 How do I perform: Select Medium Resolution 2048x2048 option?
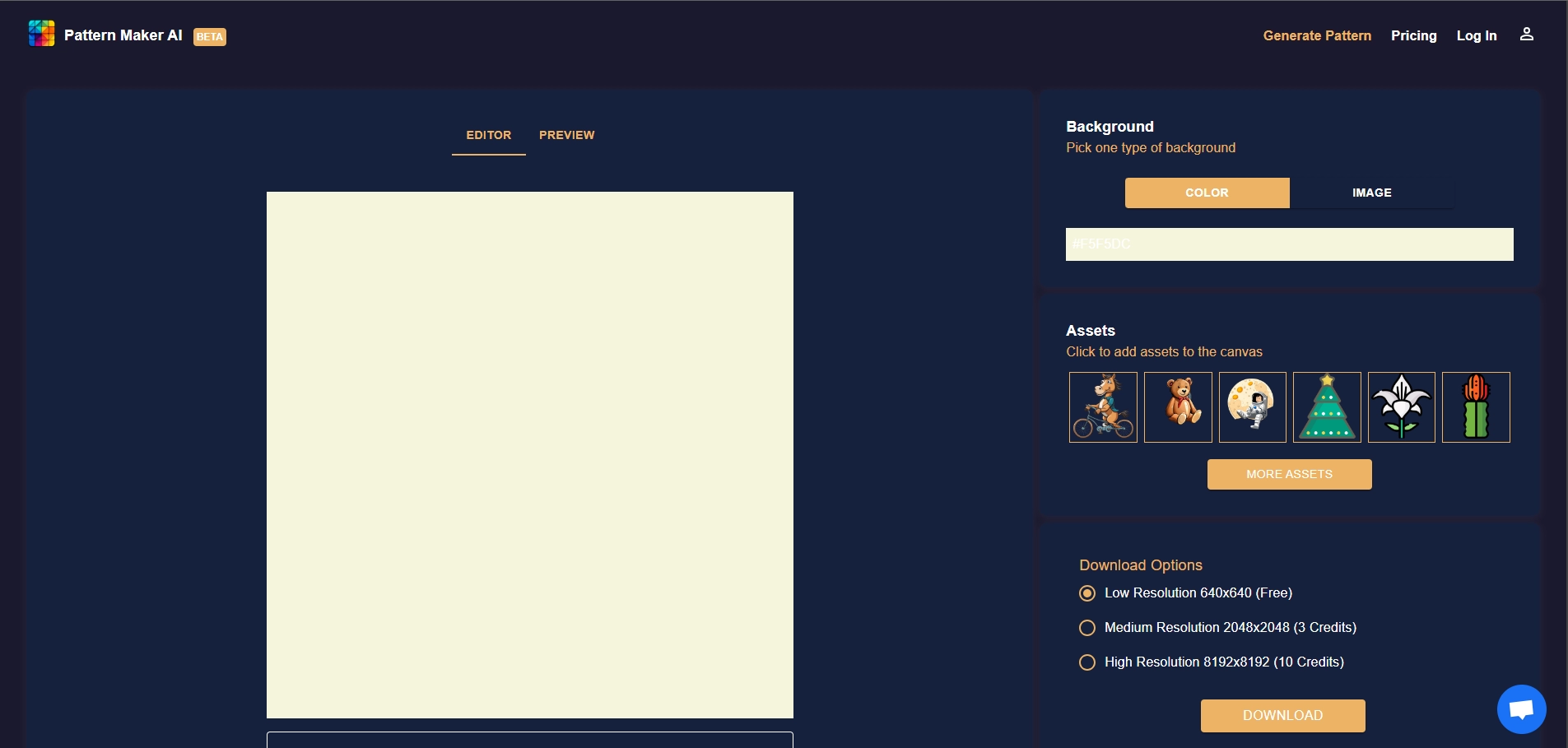click(x=1087, y=628)
